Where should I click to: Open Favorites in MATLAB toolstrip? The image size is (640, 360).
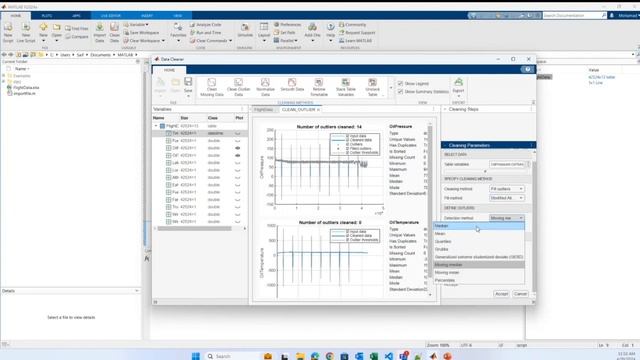click(178, 32)
